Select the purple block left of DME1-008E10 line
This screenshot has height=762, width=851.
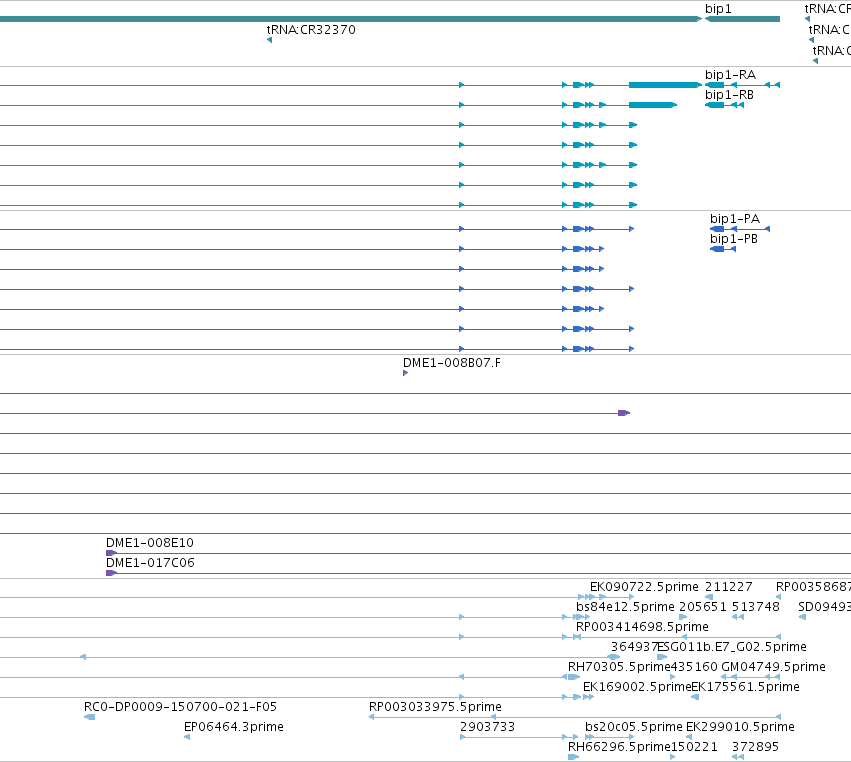(x=111, y=553)
